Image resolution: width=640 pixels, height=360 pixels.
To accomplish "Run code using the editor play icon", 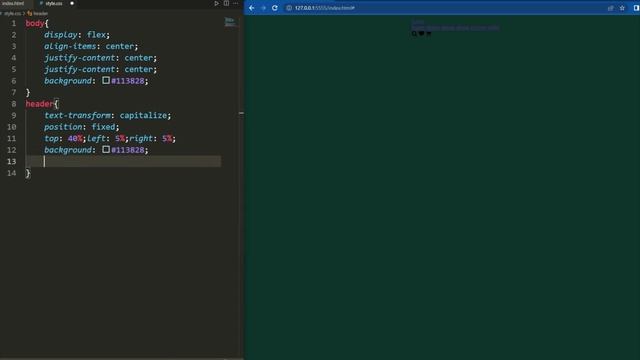I will (217, 3).
